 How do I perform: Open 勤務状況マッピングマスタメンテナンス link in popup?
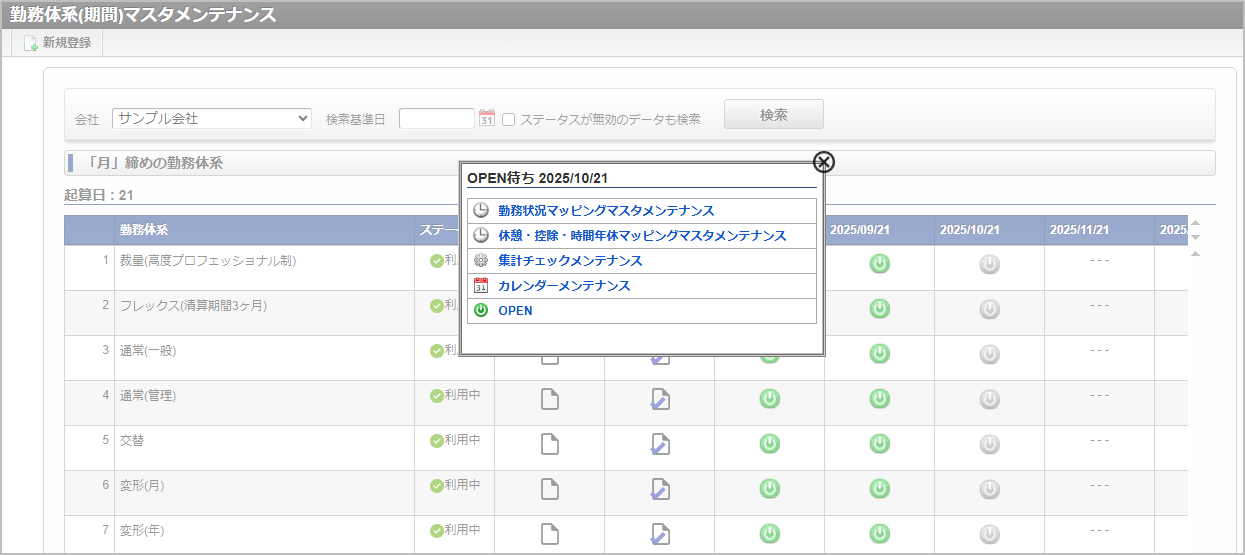(x=606, y=210)
